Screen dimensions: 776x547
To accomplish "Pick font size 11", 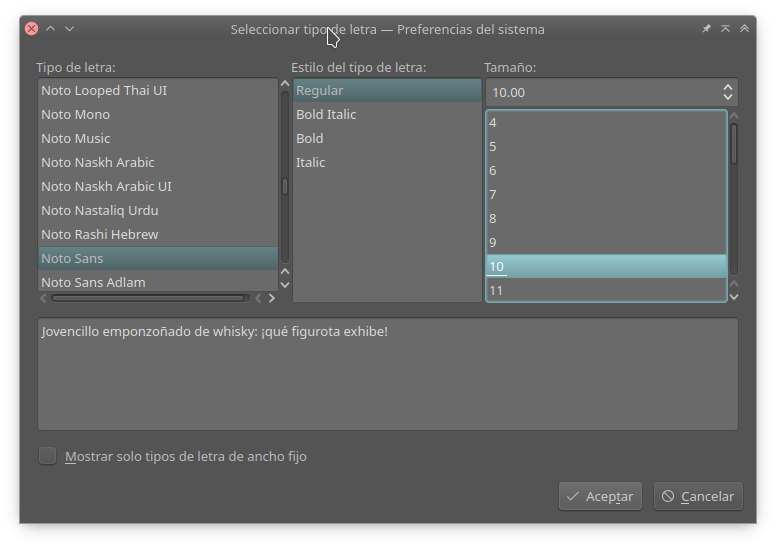I will pyautogui.click(x=606, y=290).
